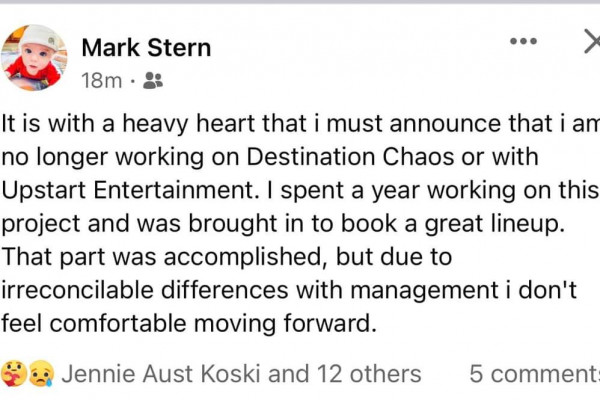This screenshot has height=400, width=600.
Task: Click the 18m post timestamp
Action: (x=100, y=81)
